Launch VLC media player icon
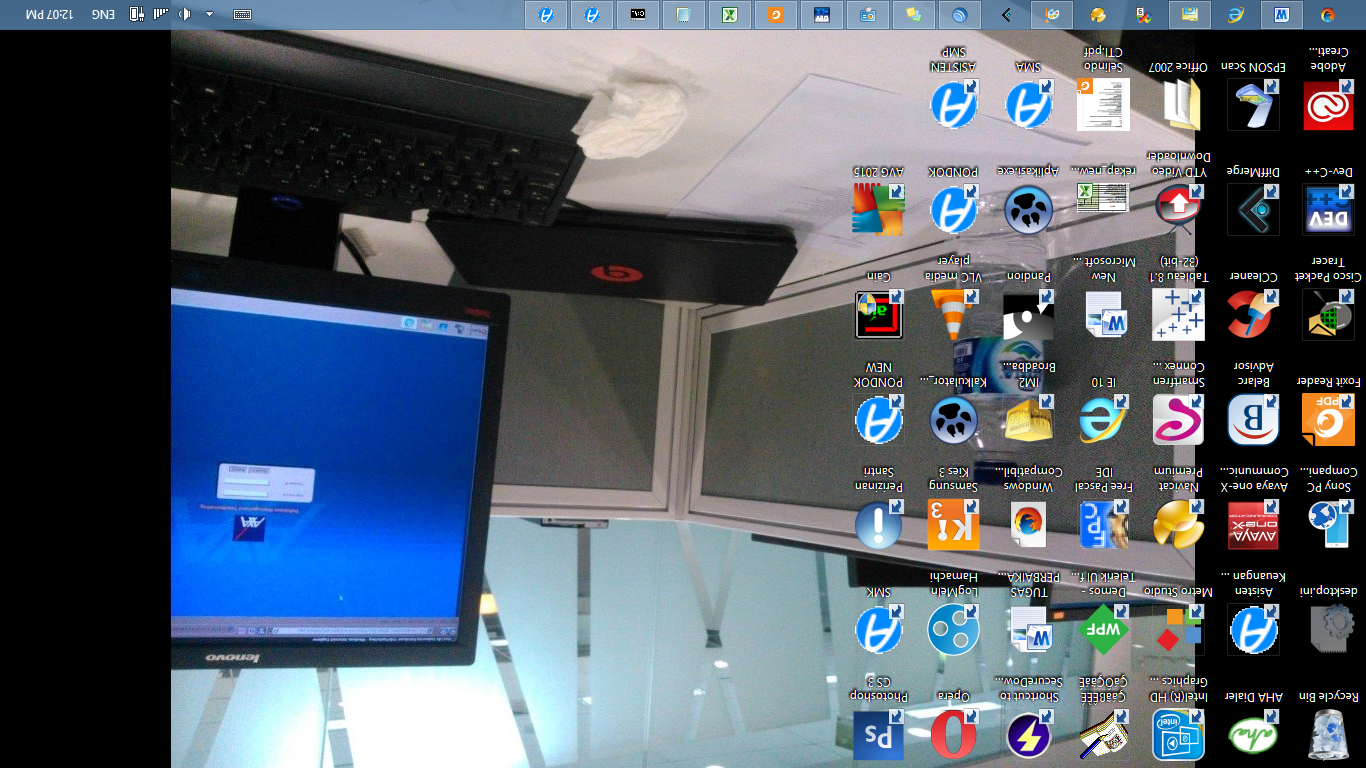 click(x=953, y=314)
